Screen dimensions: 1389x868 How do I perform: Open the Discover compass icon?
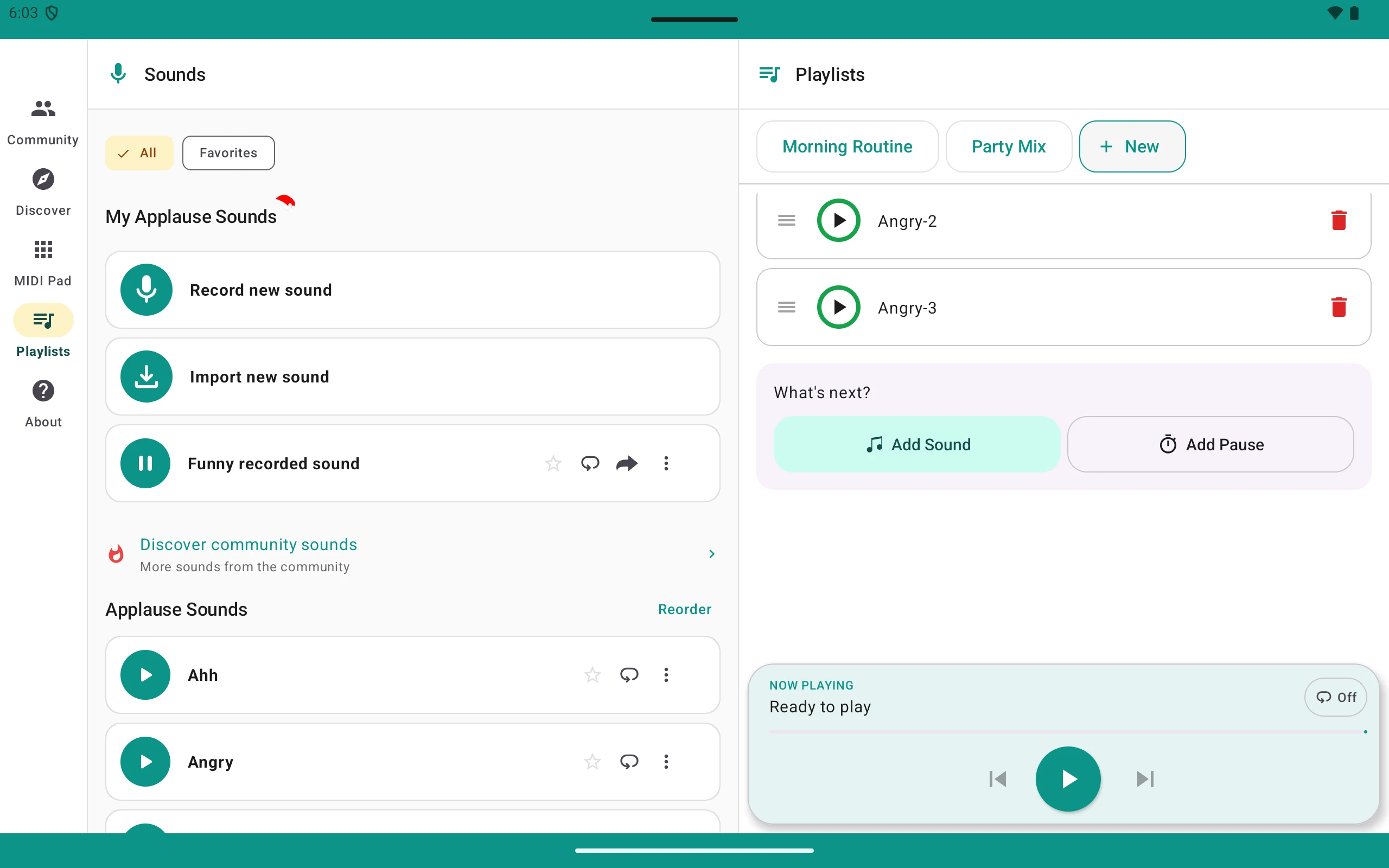(43, 179)
